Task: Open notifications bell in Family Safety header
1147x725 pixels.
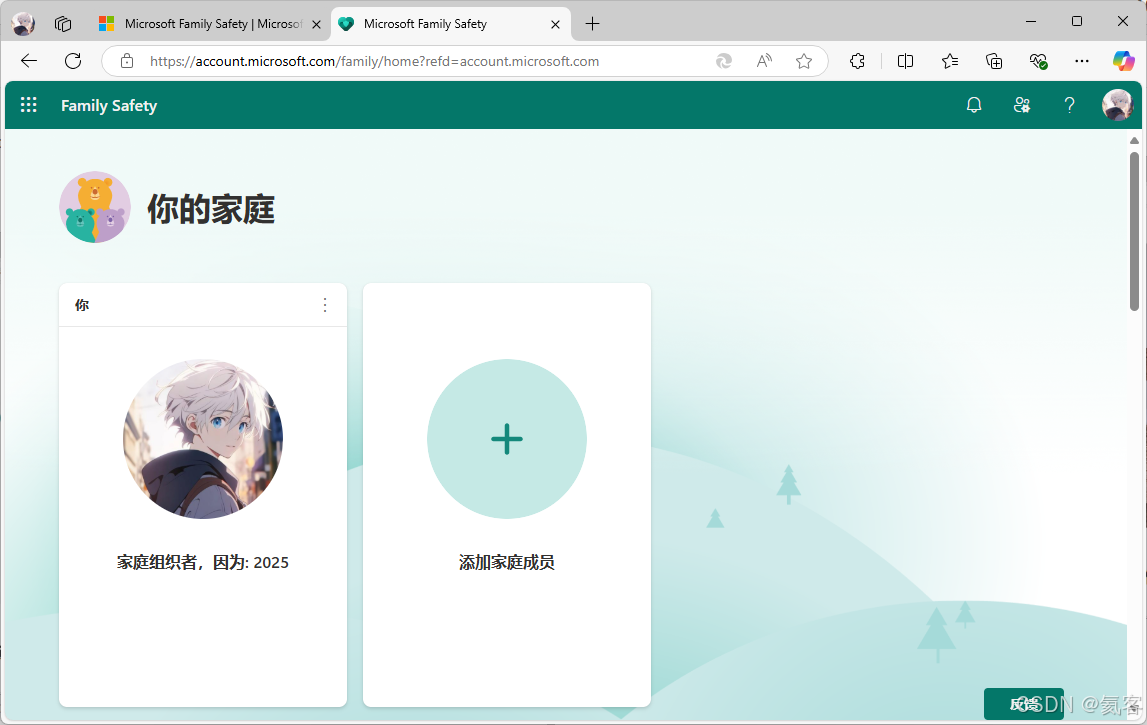Action: tap(974, 105)
